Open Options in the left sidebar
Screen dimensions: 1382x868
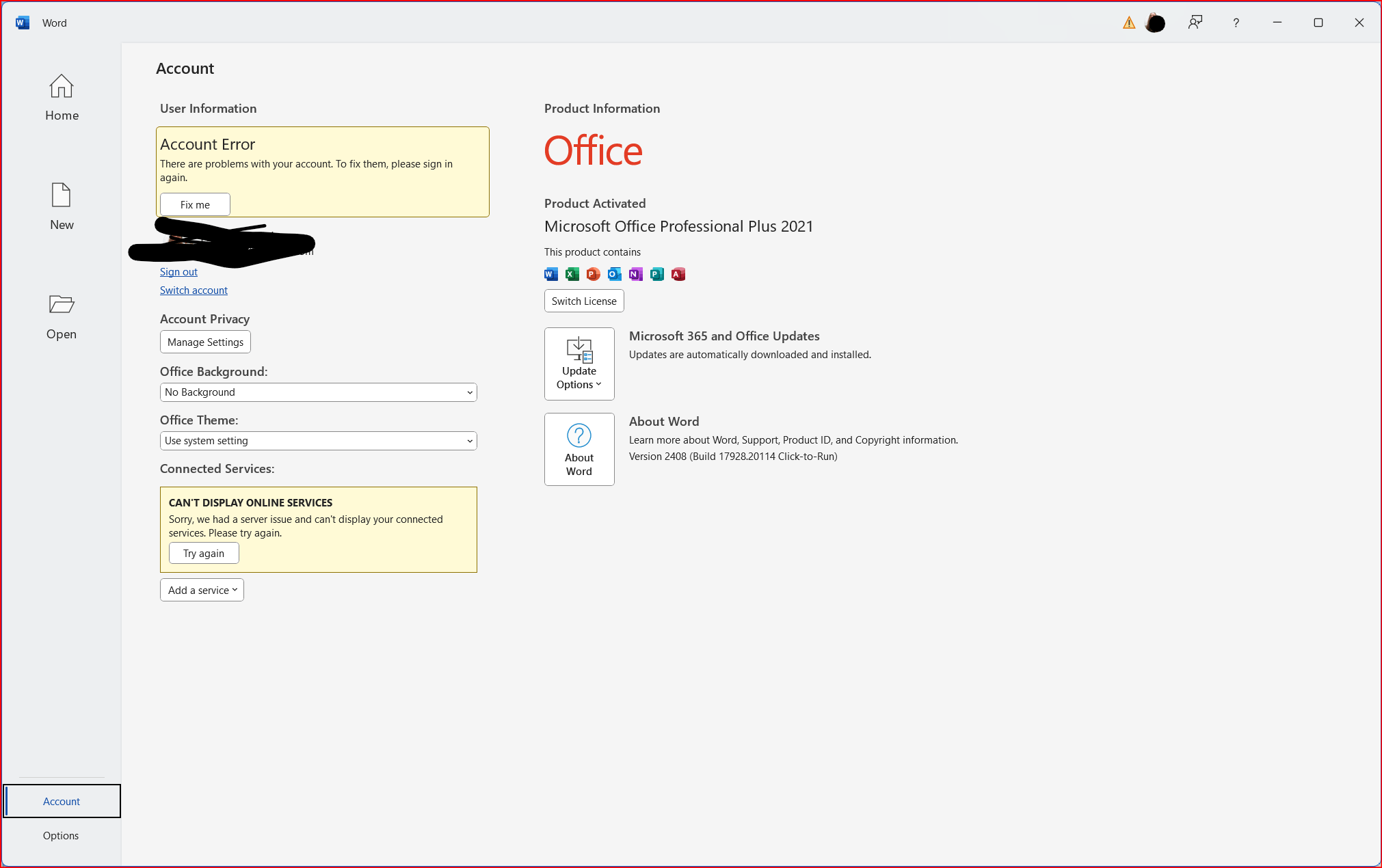click(x=61, y=835)
